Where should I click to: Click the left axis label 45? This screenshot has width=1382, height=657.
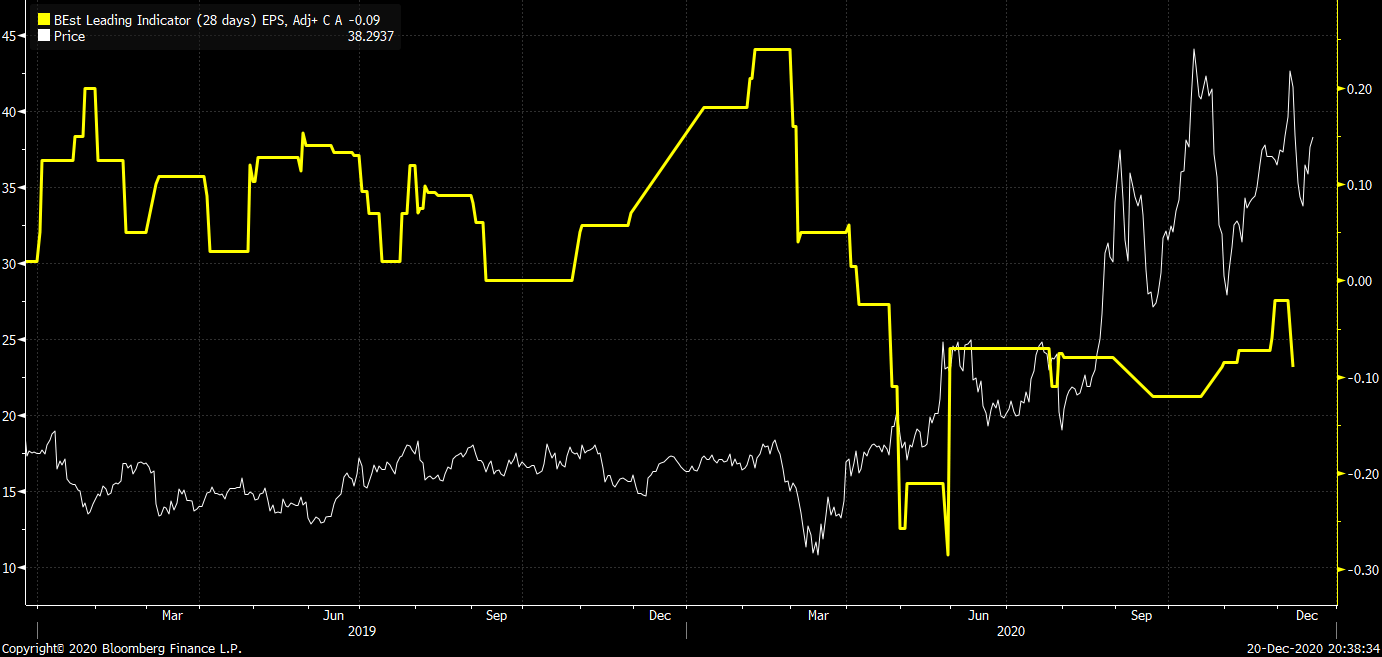point(9,36)
